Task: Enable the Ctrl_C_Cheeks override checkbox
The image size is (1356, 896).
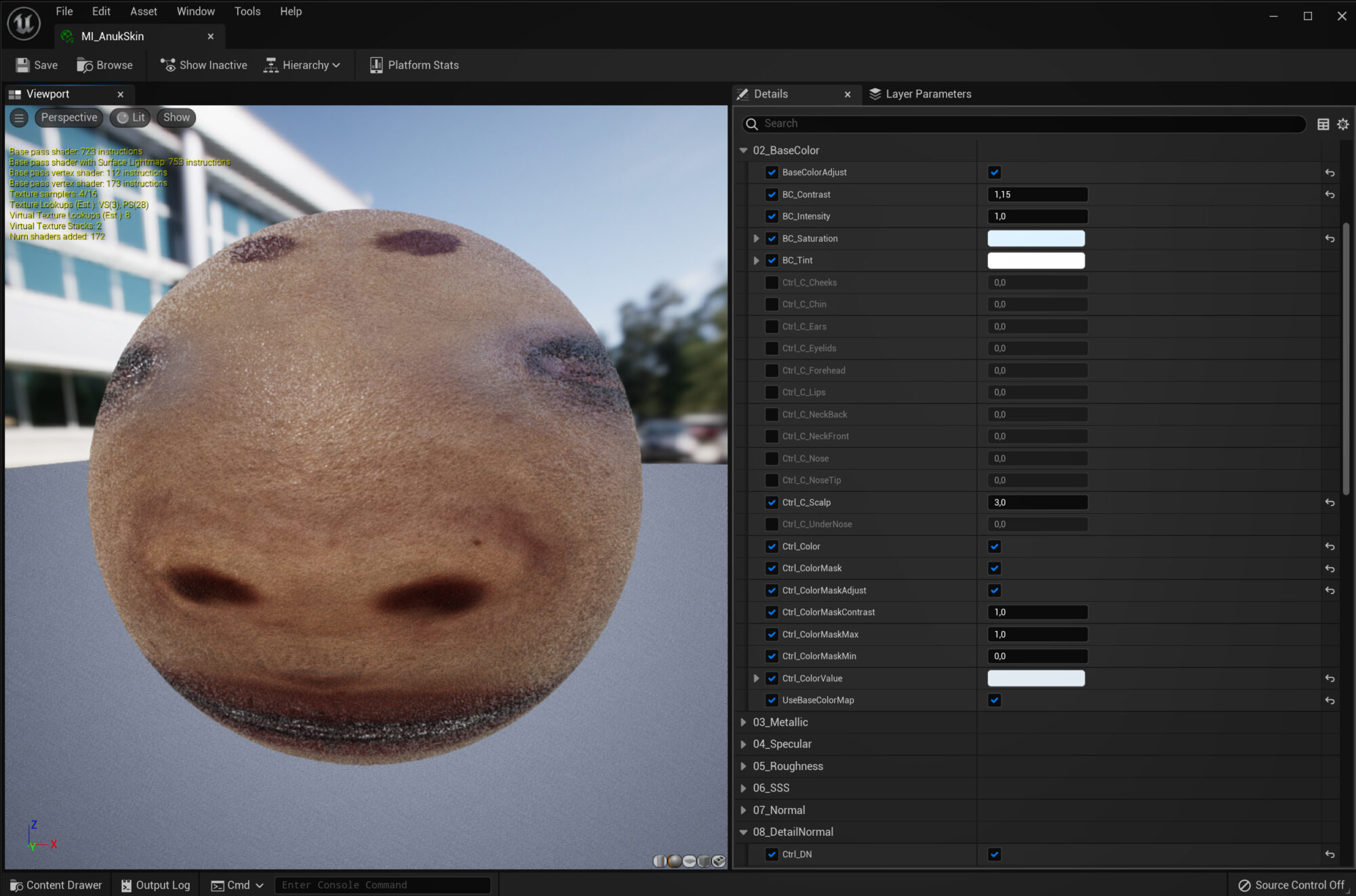Action: (772, 283)
